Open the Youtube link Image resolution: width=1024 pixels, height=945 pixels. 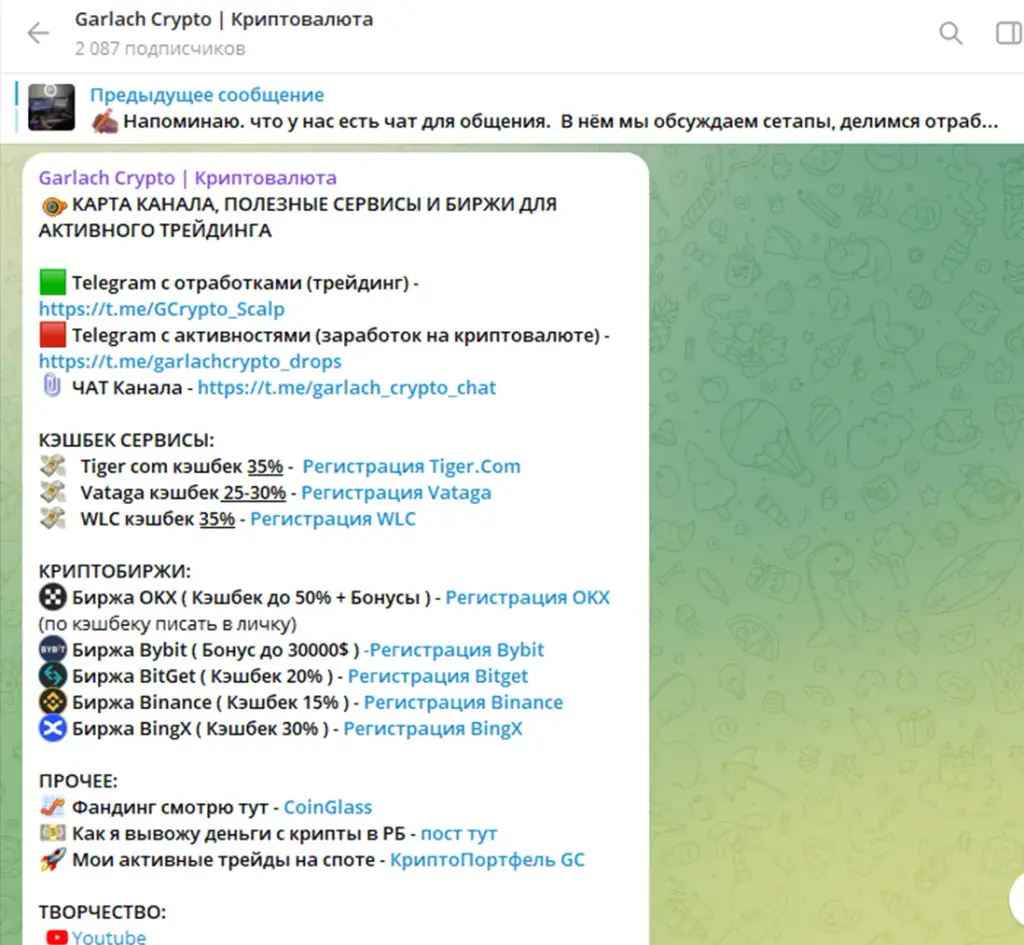tap(109, 937)
